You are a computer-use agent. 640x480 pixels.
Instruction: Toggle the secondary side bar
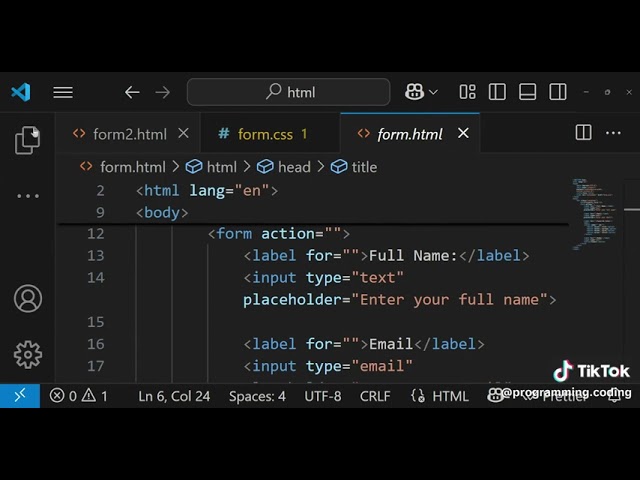[558, 92]
